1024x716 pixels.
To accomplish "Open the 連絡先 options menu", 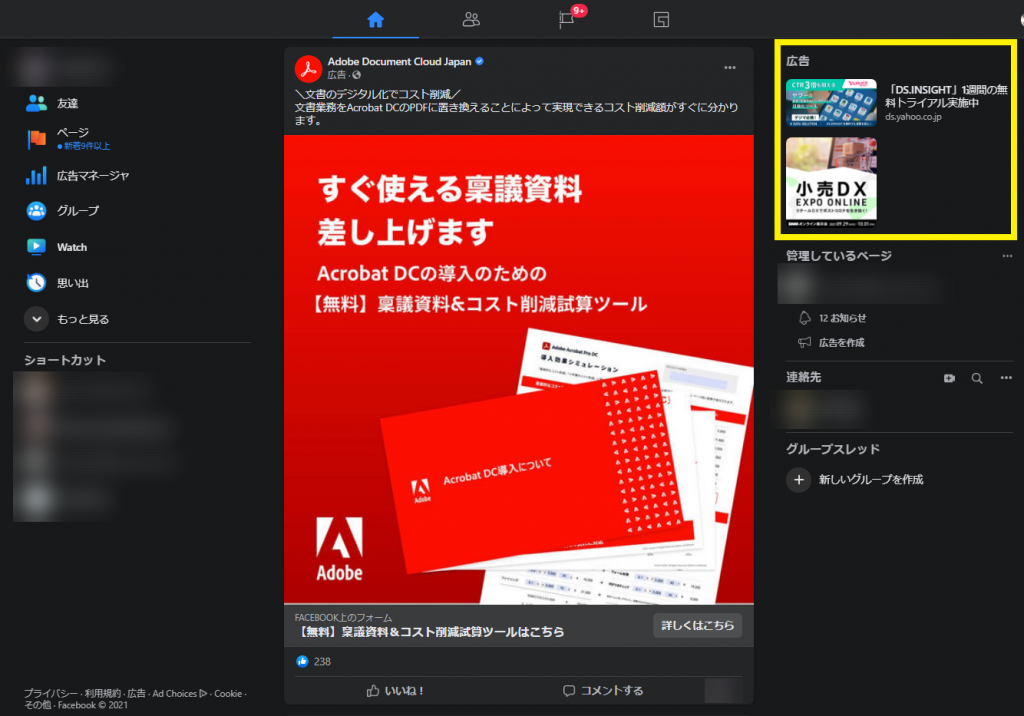I will (1006, 378).
